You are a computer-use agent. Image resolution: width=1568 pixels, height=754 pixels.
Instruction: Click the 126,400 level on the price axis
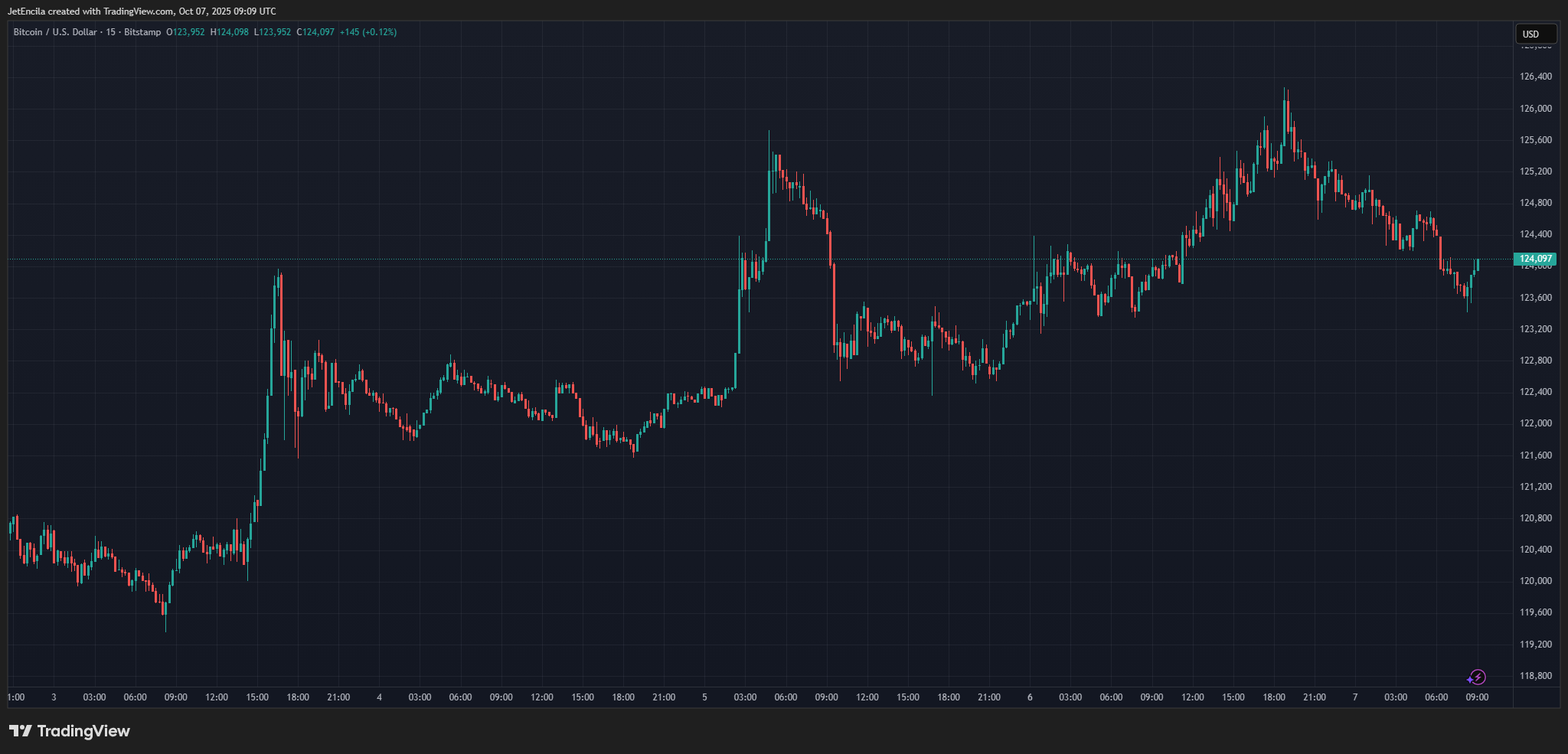[x=1535, y=77]
